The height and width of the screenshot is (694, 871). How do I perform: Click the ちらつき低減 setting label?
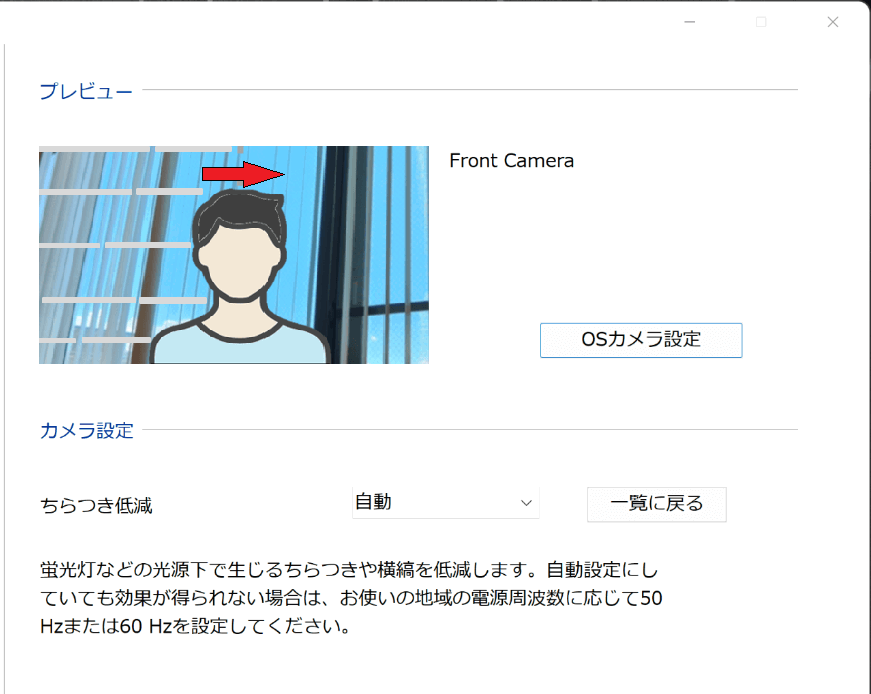[x=96, y=506]
